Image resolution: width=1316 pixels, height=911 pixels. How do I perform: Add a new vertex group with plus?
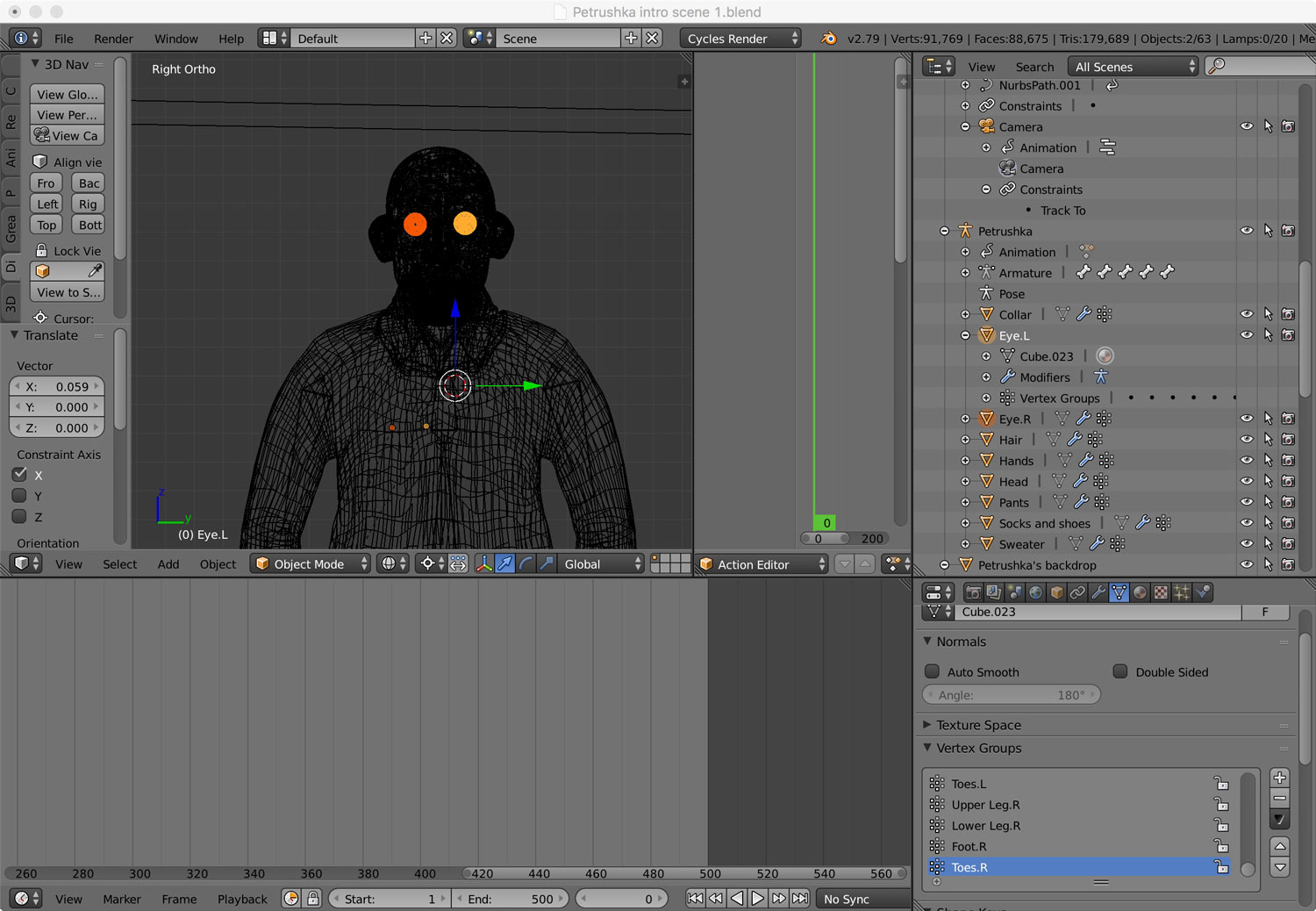click(x=1279, y=778)
